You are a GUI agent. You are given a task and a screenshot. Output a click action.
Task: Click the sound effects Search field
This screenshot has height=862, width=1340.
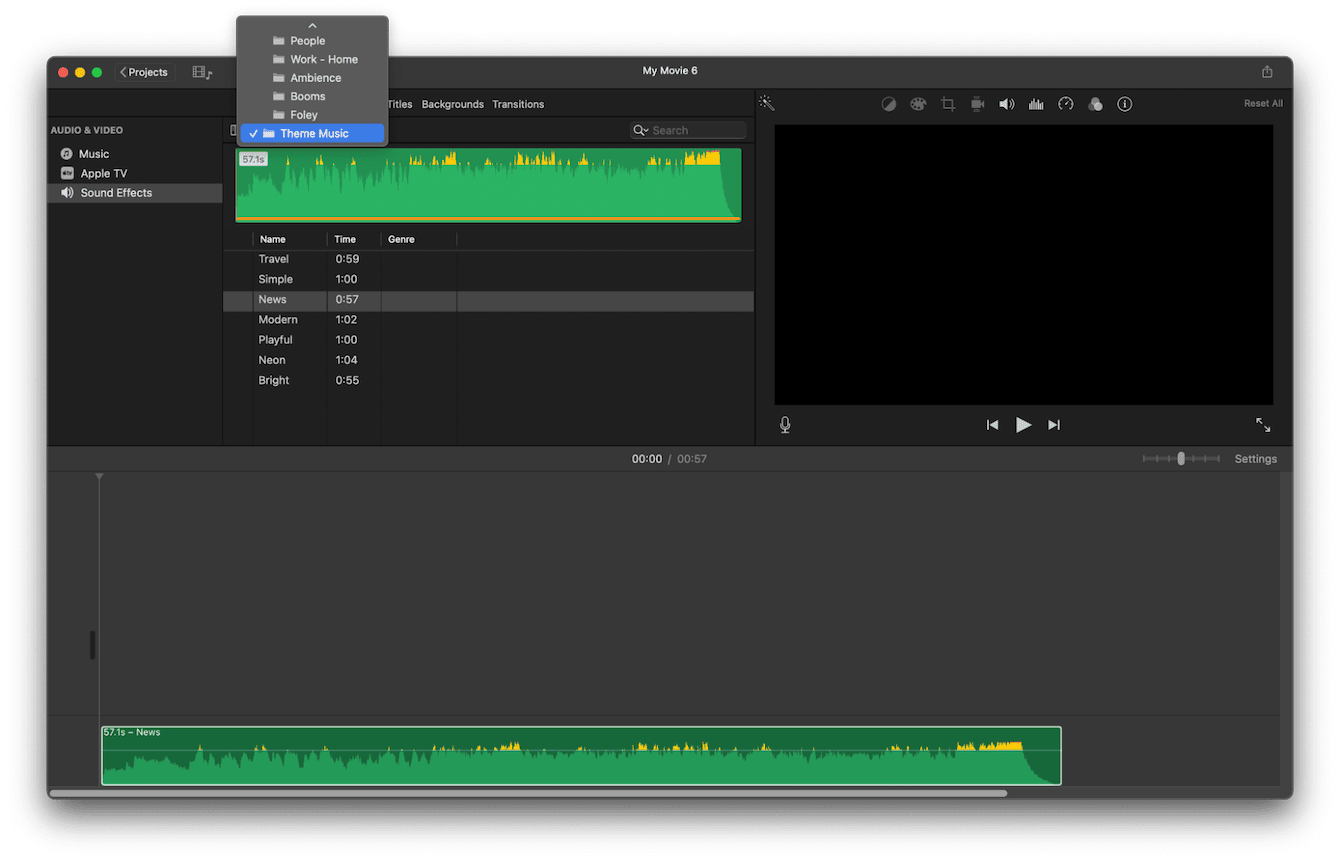coord(695,130)
